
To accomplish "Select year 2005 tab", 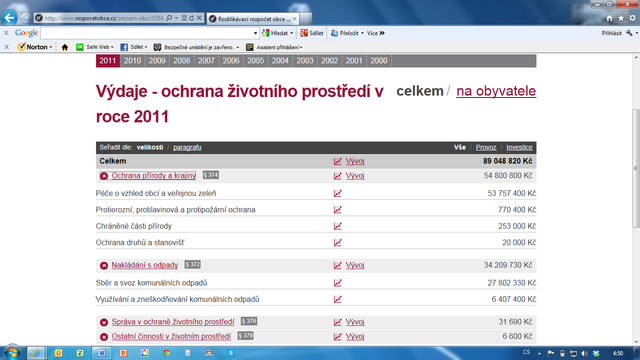I will [x=256, y=61].
